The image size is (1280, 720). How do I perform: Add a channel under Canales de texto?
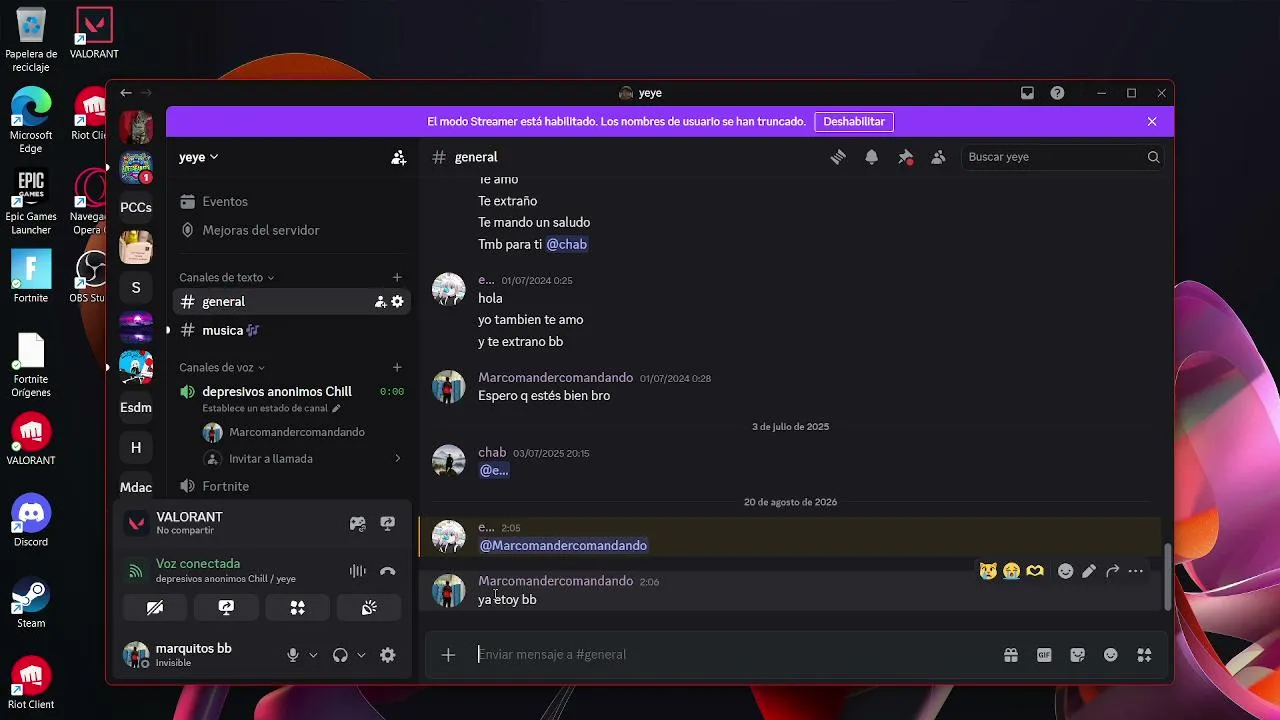coord(397,277)
